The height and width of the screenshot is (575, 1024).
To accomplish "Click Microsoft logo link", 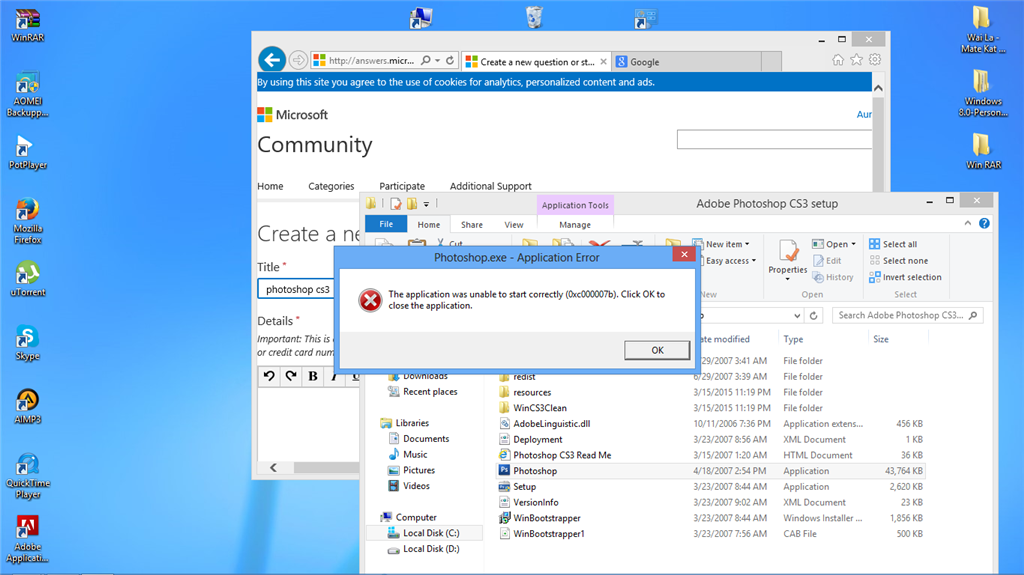I will coord(293,114).
